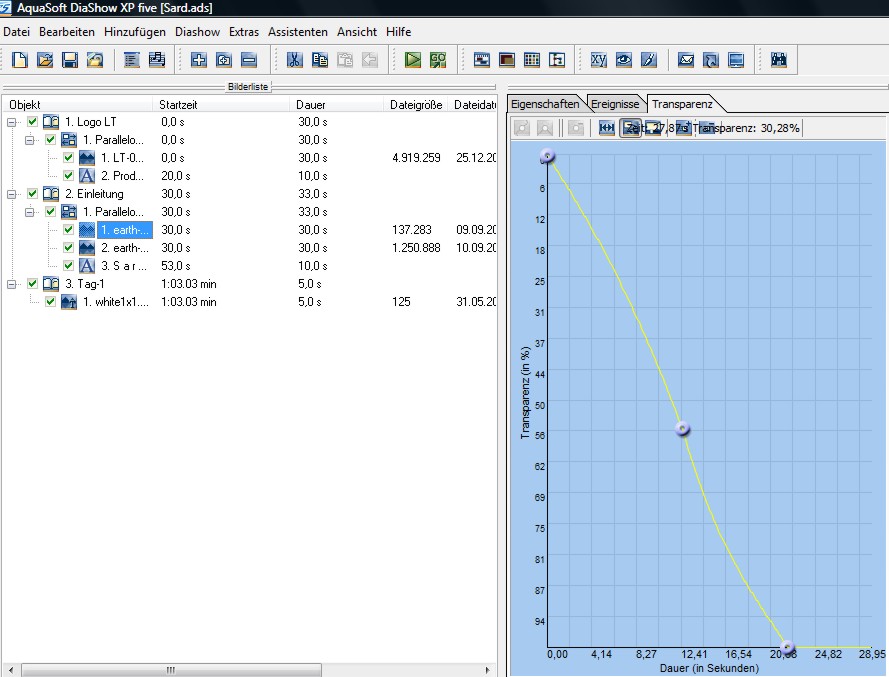This screenshot has width=889, height=677.
Task: Click the middle transparency curve point
Action: 682,429
